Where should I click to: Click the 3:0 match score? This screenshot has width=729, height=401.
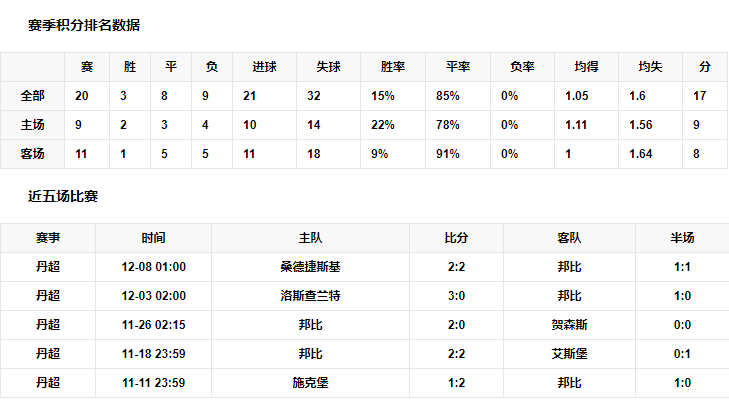456,297
